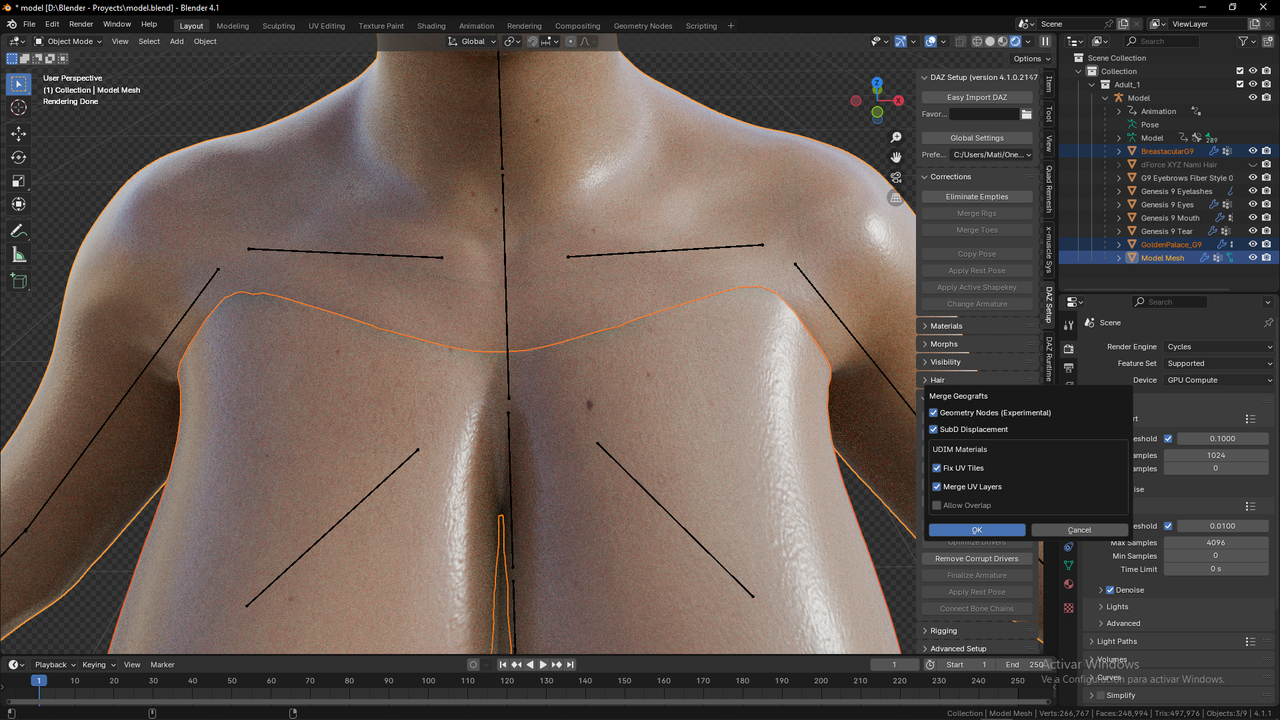Open the Feature Set dropdown
1280x720 pixels.
[1219, 363]
